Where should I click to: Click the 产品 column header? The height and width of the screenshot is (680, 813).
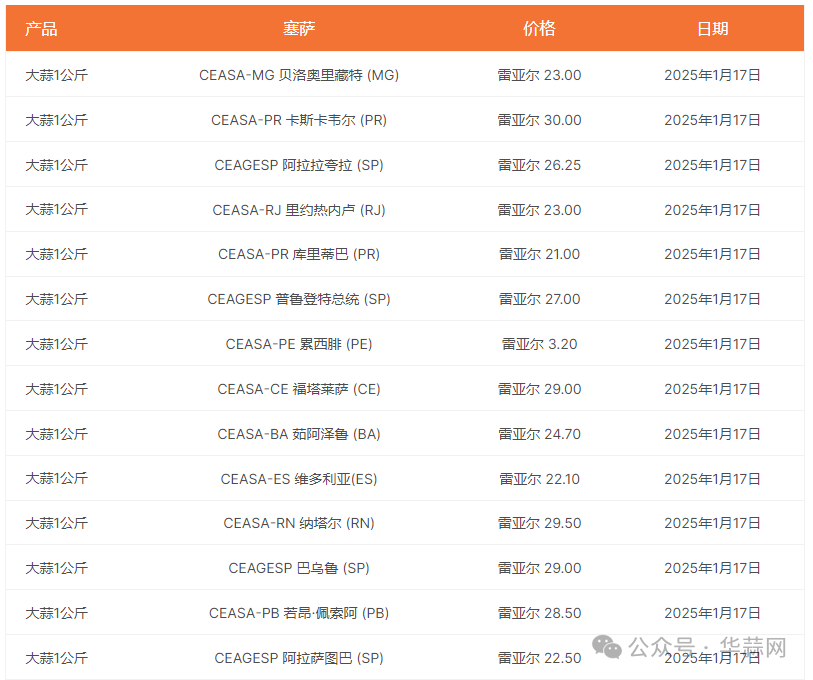click(41, 29)
